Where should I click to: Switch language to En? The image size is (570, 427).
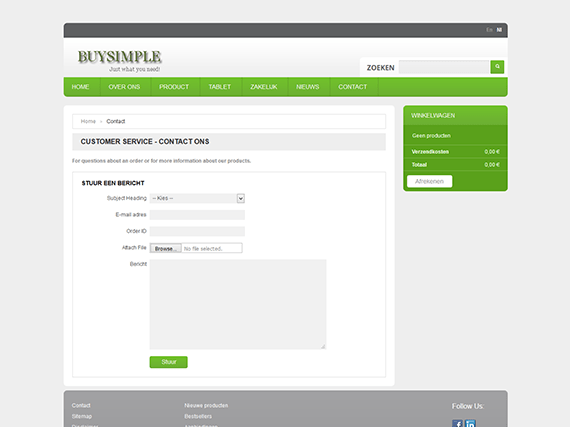point(489,30)
